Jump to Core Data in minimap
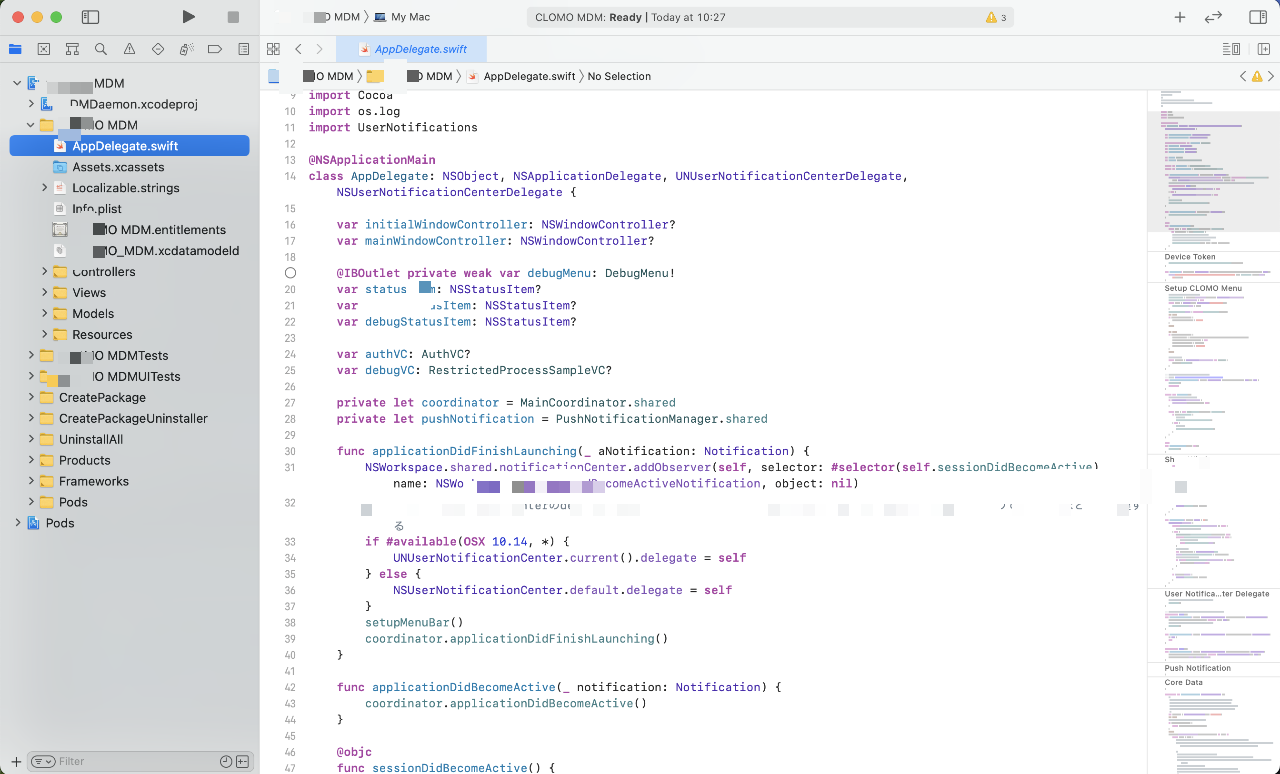The image size is (1280, 774). coord(1183,683)
